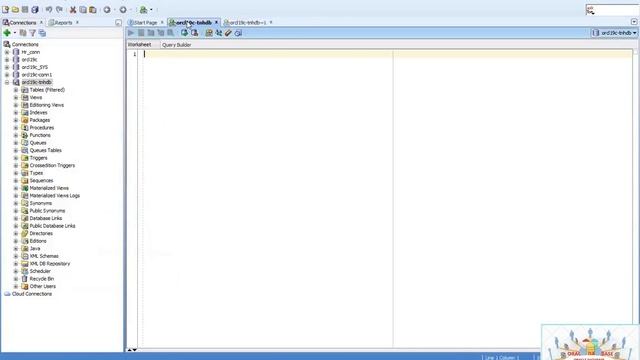Open the SQL Worksheet icon's dropdown arrow

[x=151, y=9]
